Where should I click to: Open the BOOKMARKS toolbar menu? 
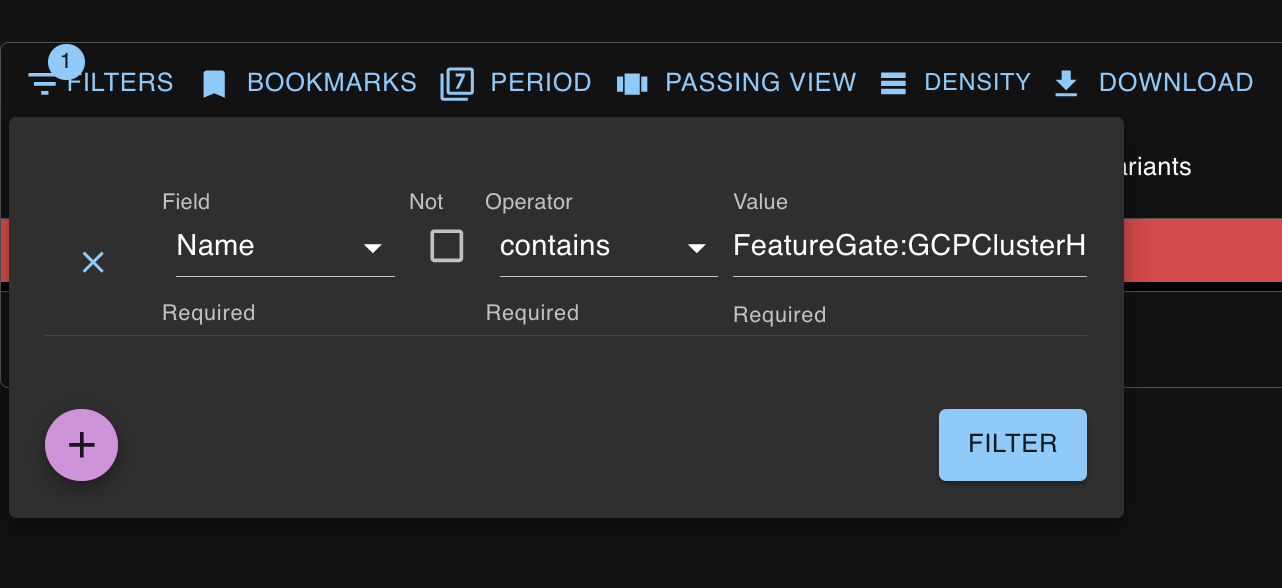pyautogui.click(x=331, y=82)
